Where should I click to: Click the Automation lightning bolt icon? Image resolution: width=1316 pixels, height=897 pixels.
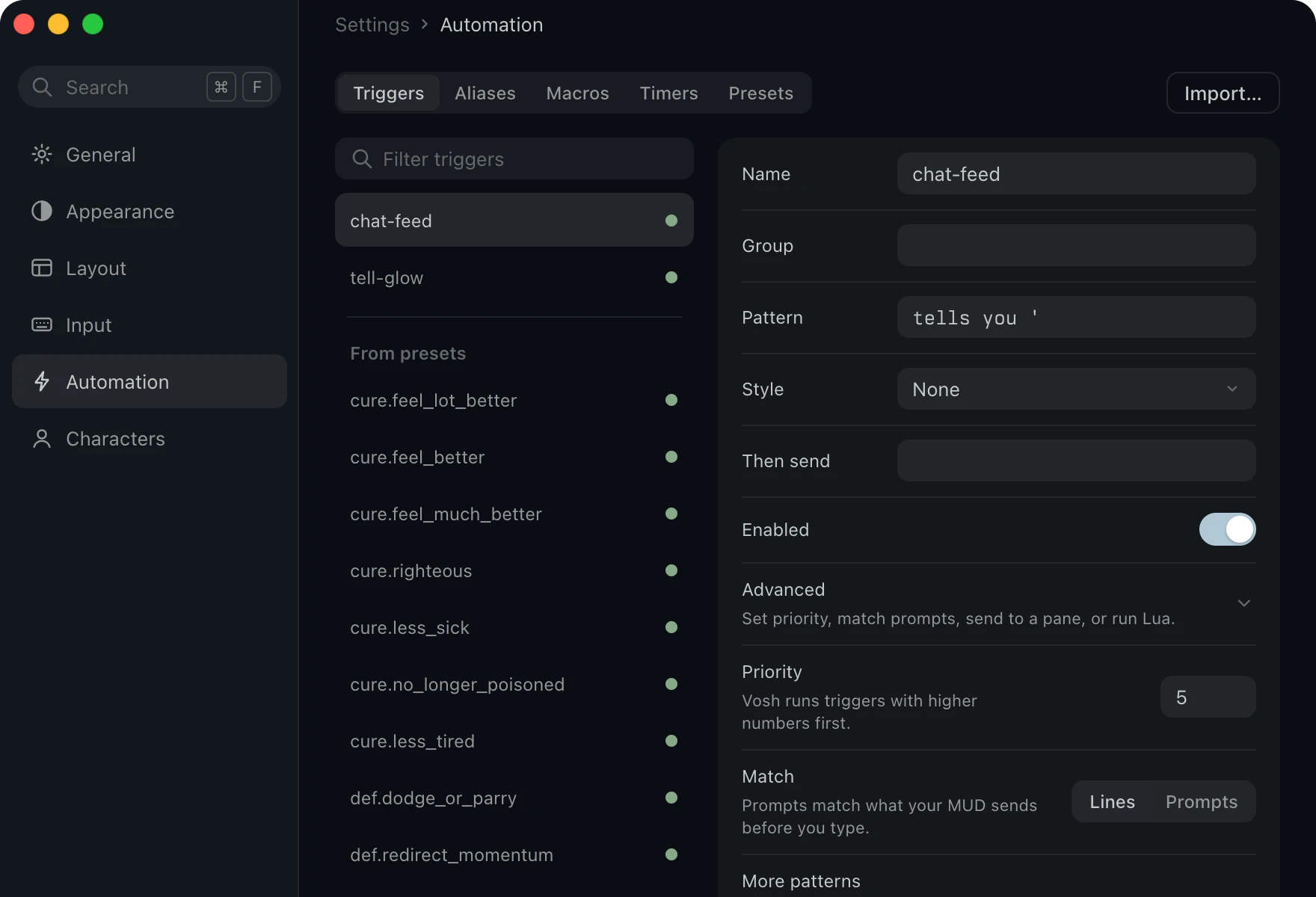42,381
